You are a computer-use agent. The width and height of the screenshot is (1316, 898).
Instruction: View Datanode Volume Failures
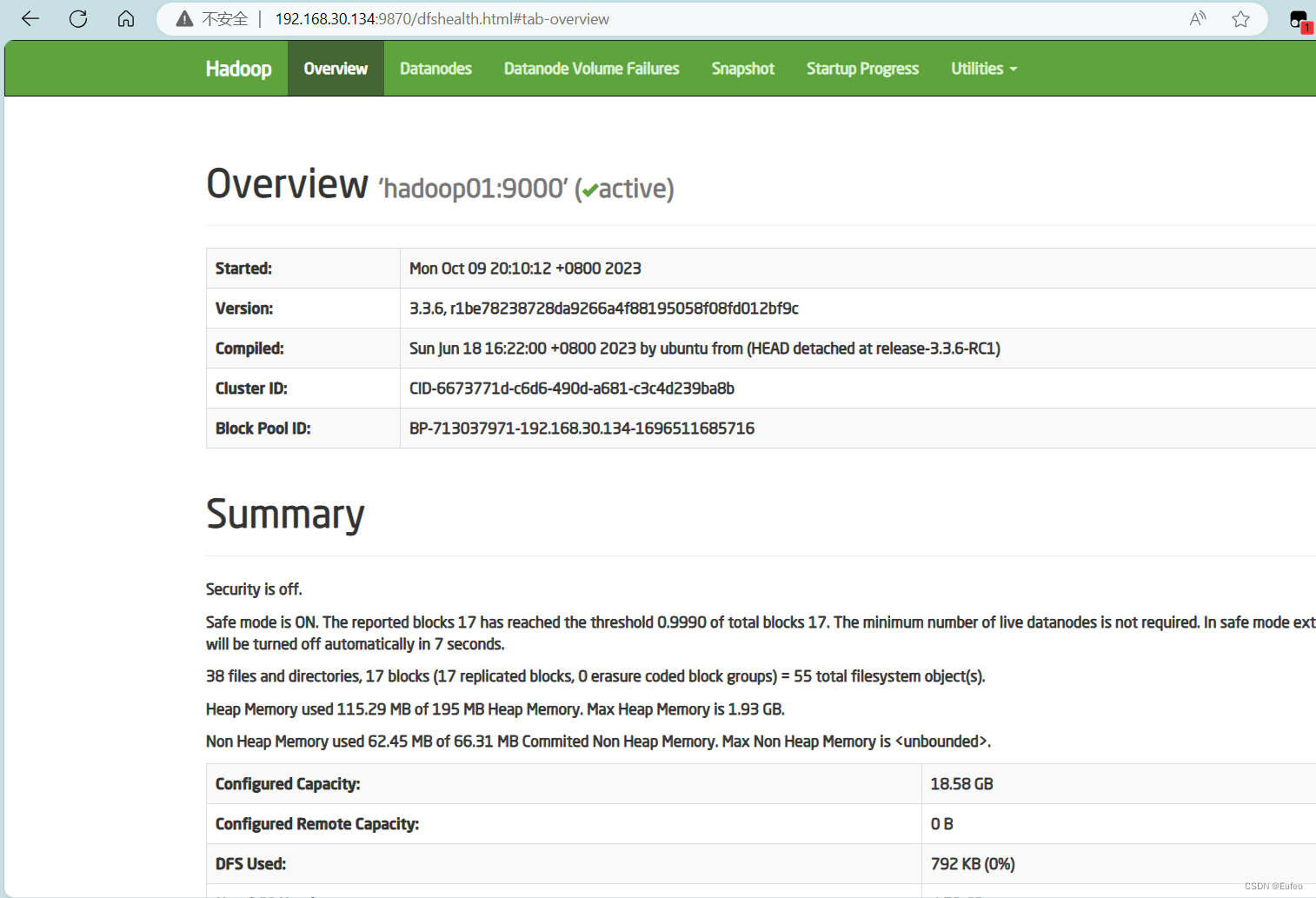[x=591, y=68]
